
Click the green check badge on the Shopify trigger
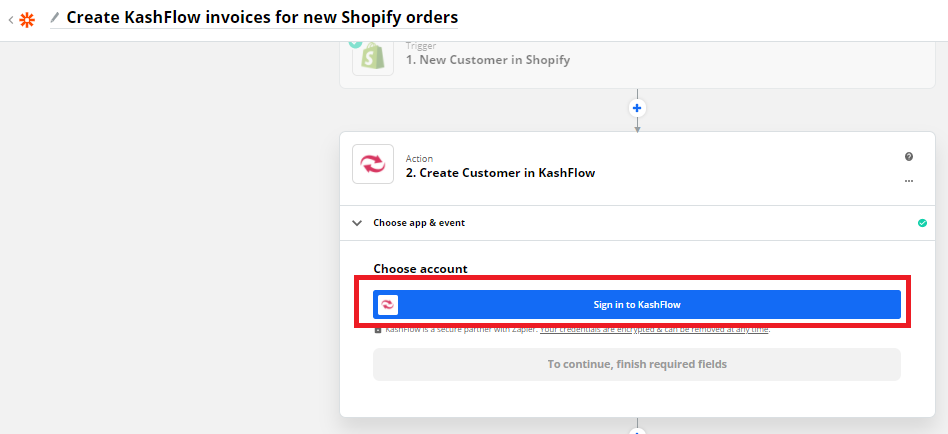point(355,43)
